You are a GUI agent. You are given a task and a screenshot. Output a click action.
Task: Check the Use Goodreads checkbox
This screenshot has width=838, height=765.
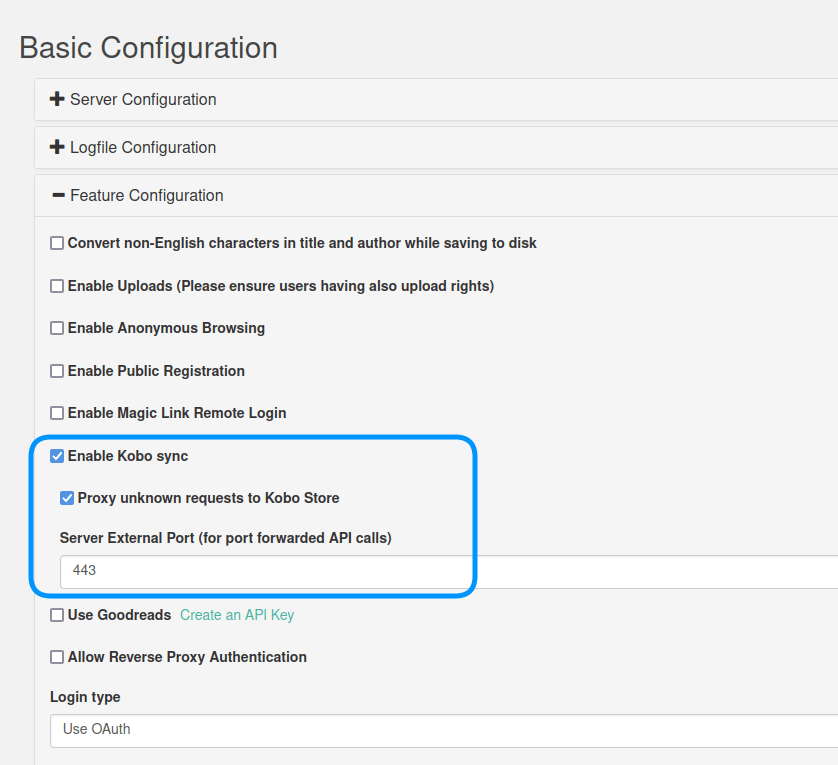coord(57,615)
